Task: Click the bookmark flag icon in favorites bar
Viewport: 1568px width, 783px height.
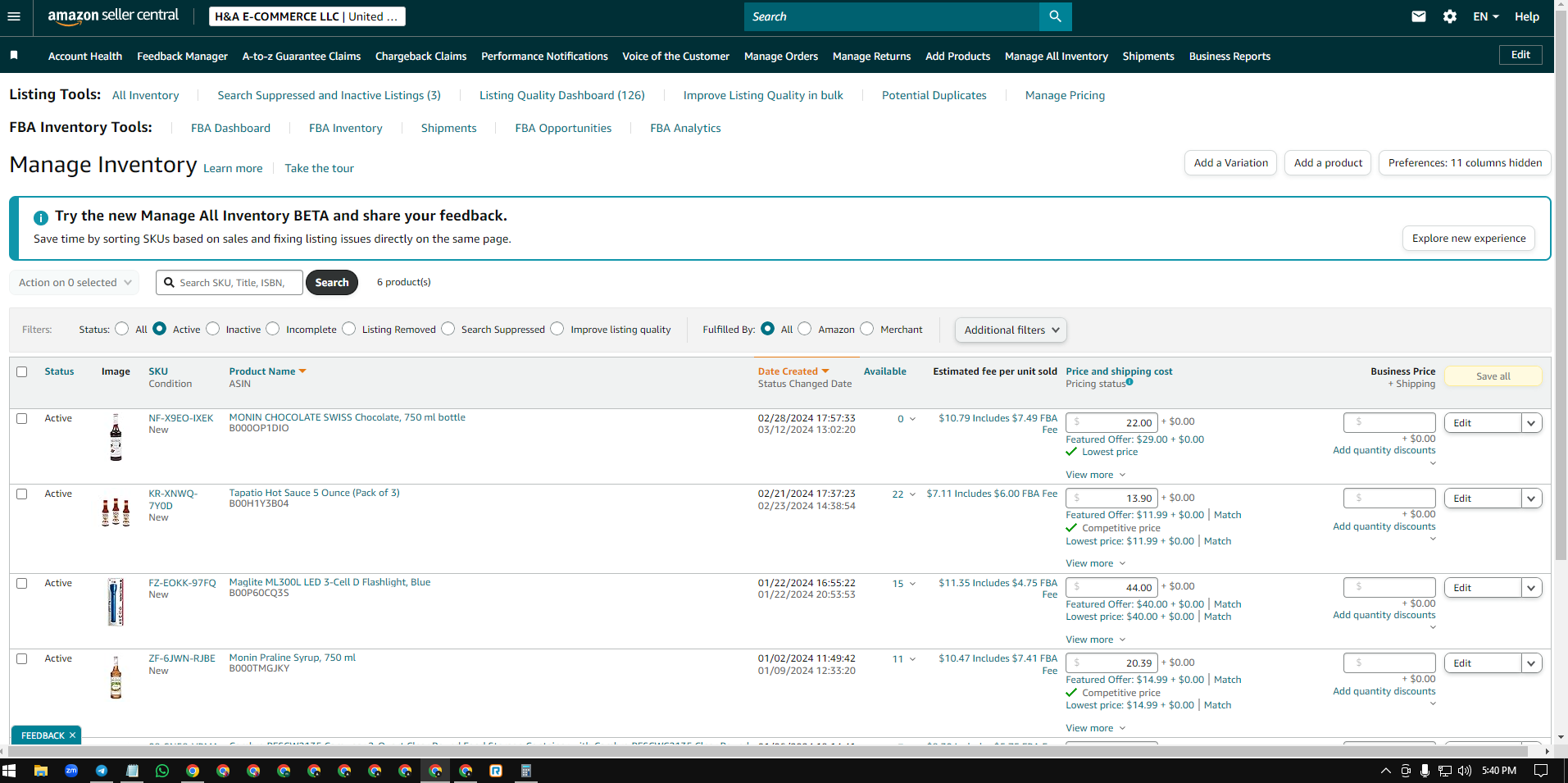Action: tap(14, 55)
